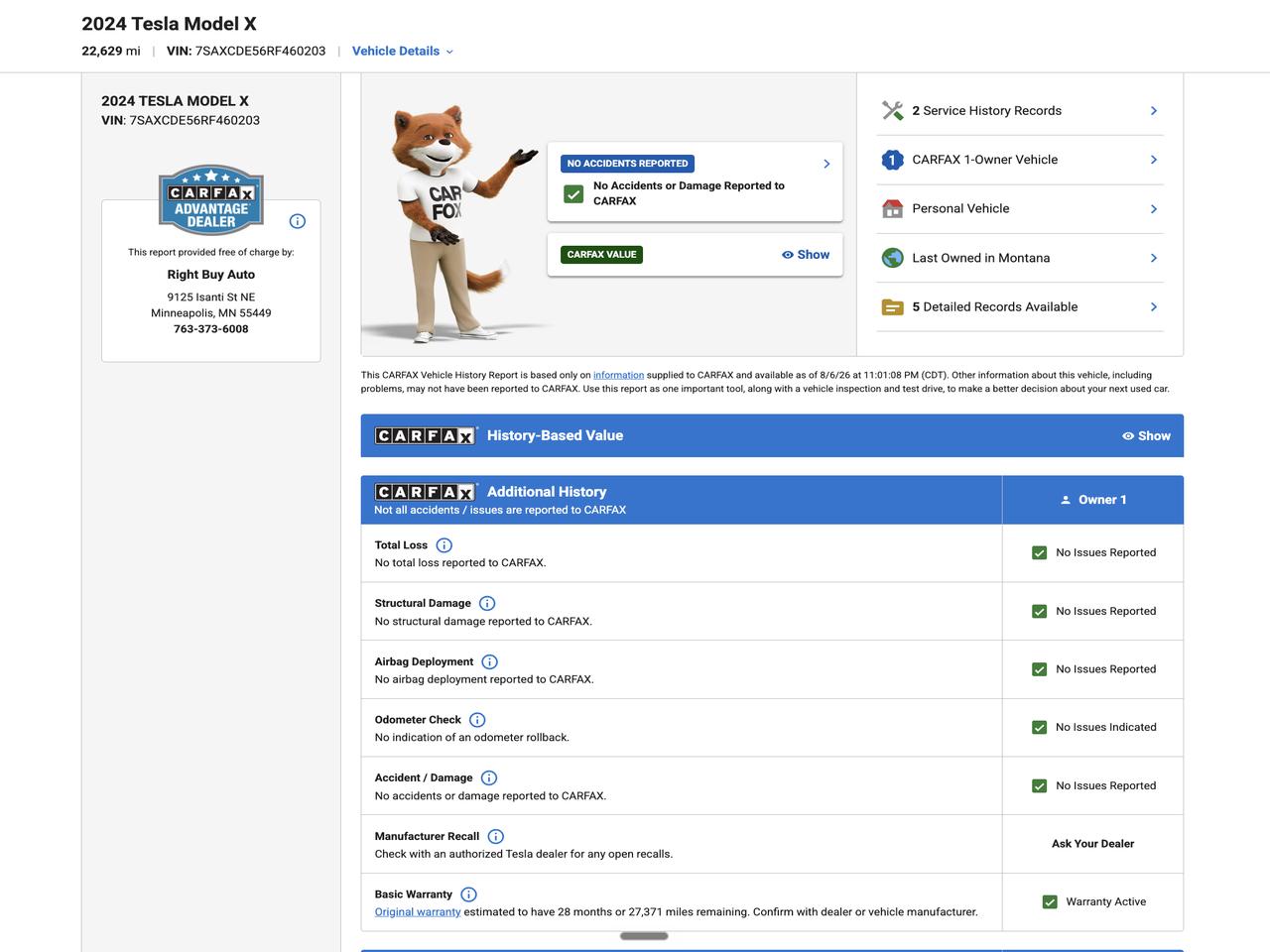
Task: Open the Personal Vehicle chevron
Action: (1153, 209)
